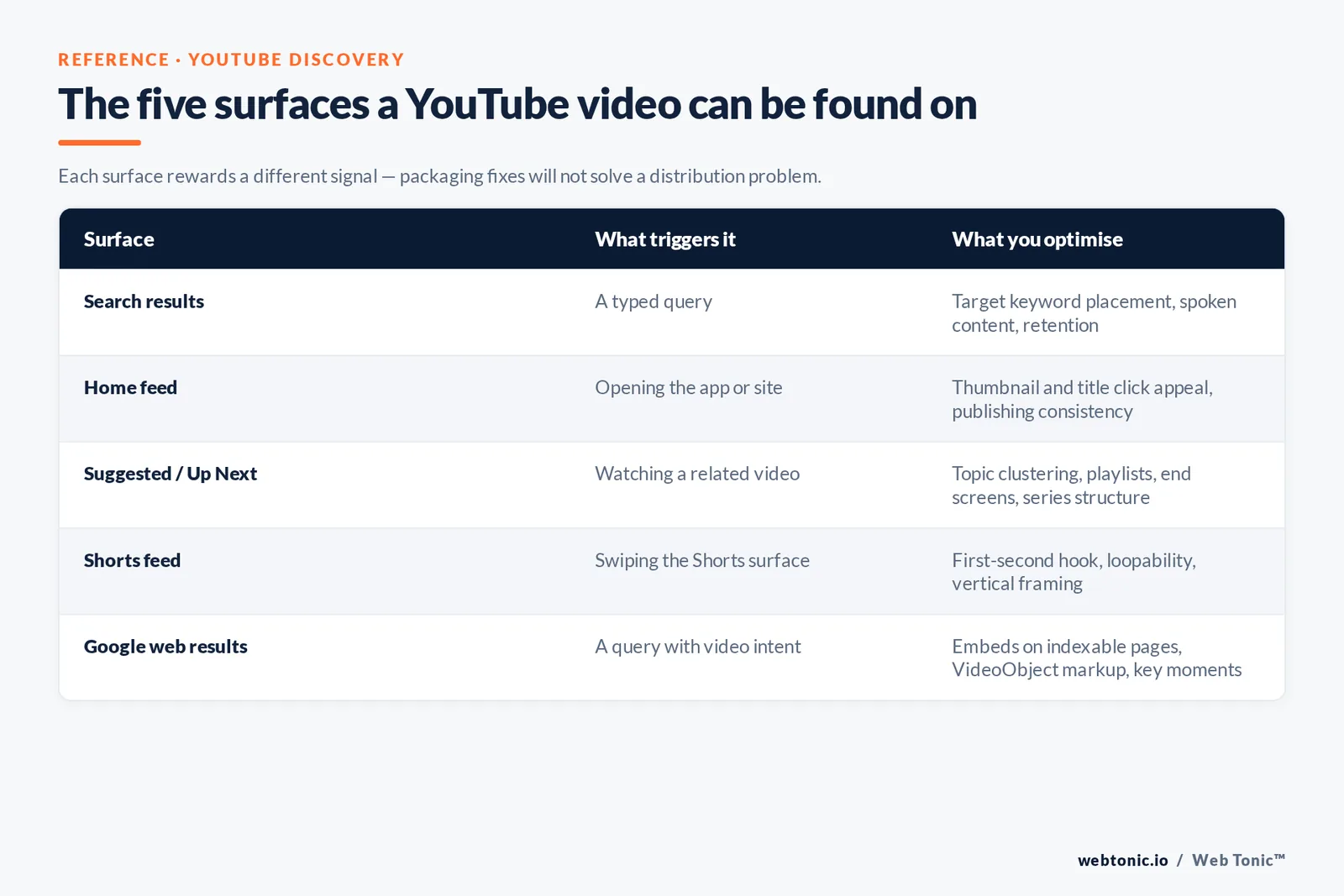Click the 'A typed query' cell
The height and width of the screenshot is (896, 1344).
[x=654, y=301]
